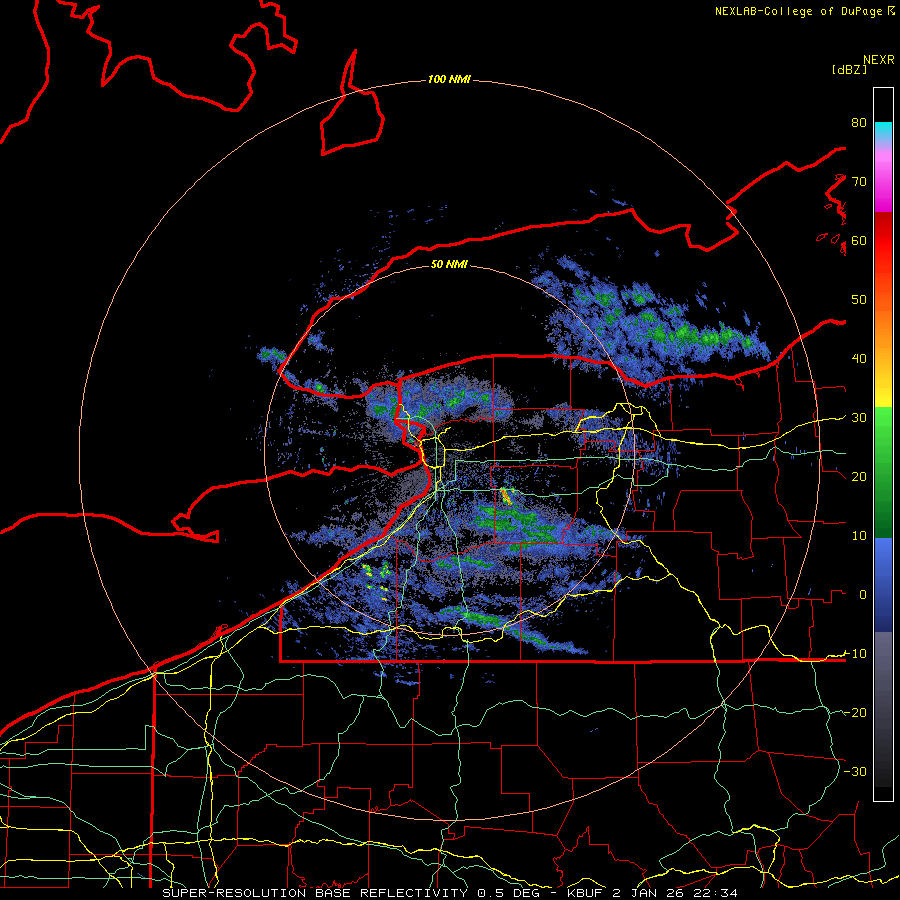Click the red segment of the color bar
This screenshot has width=900, height=900.
pos(883,241)
